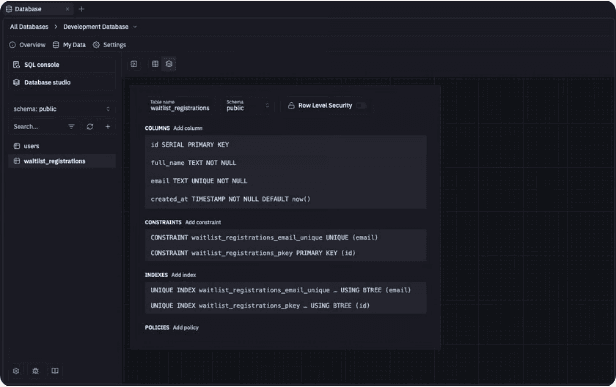Open the documentation book icon
The image size is (616, 387).
click(x=55, y=371)
